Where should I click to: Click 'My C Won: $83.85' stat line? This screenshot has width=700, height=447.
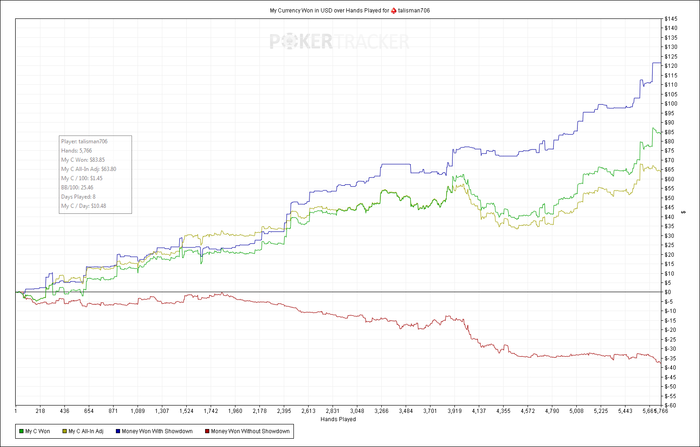(x=83, y=160)
